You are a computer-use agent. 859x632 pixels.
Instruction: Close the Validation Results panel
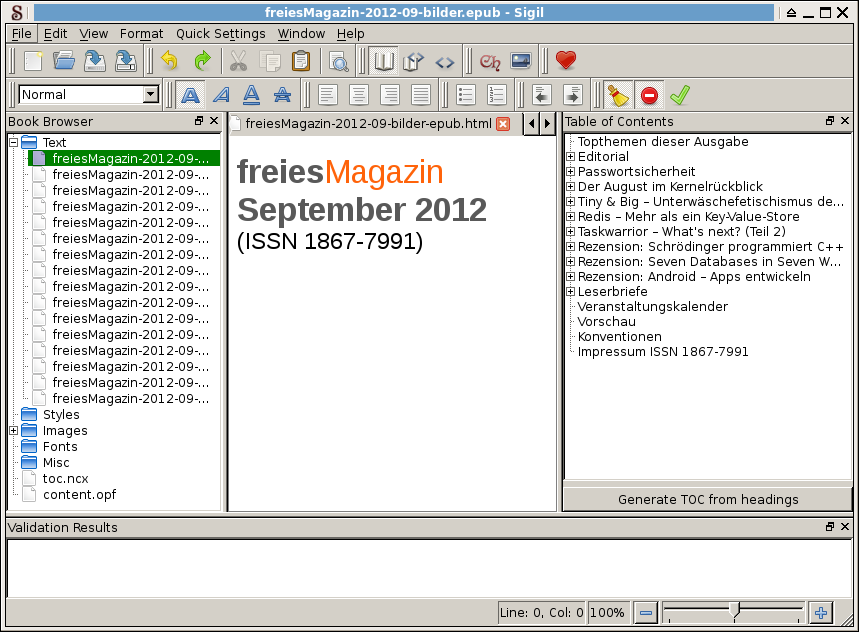coord(845,526)
